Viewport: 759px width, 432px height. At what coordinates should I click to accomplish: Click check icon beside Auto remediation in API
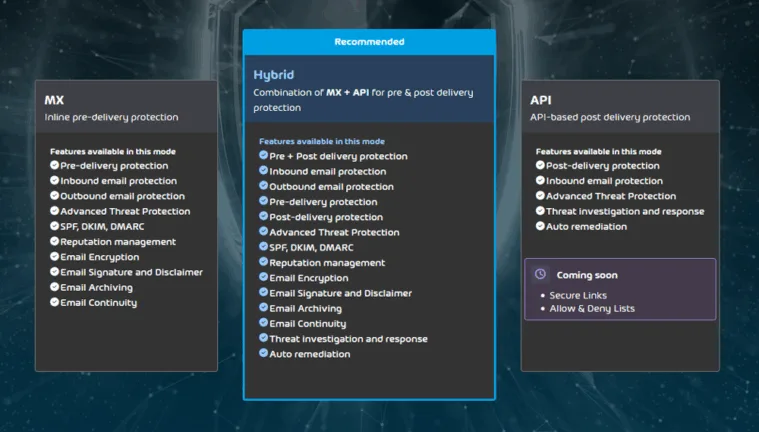pyautogui.click(x=541, y=226)
